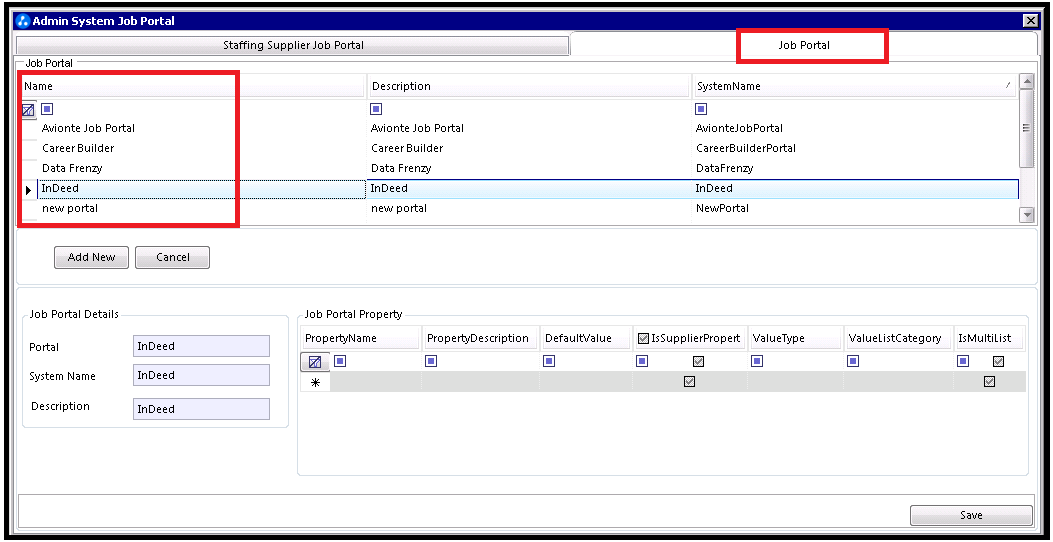This screenshot has height=542, width=1053.
Task: Open the Staffing Supplier Job Portal tab
Action: pos(293,46)
